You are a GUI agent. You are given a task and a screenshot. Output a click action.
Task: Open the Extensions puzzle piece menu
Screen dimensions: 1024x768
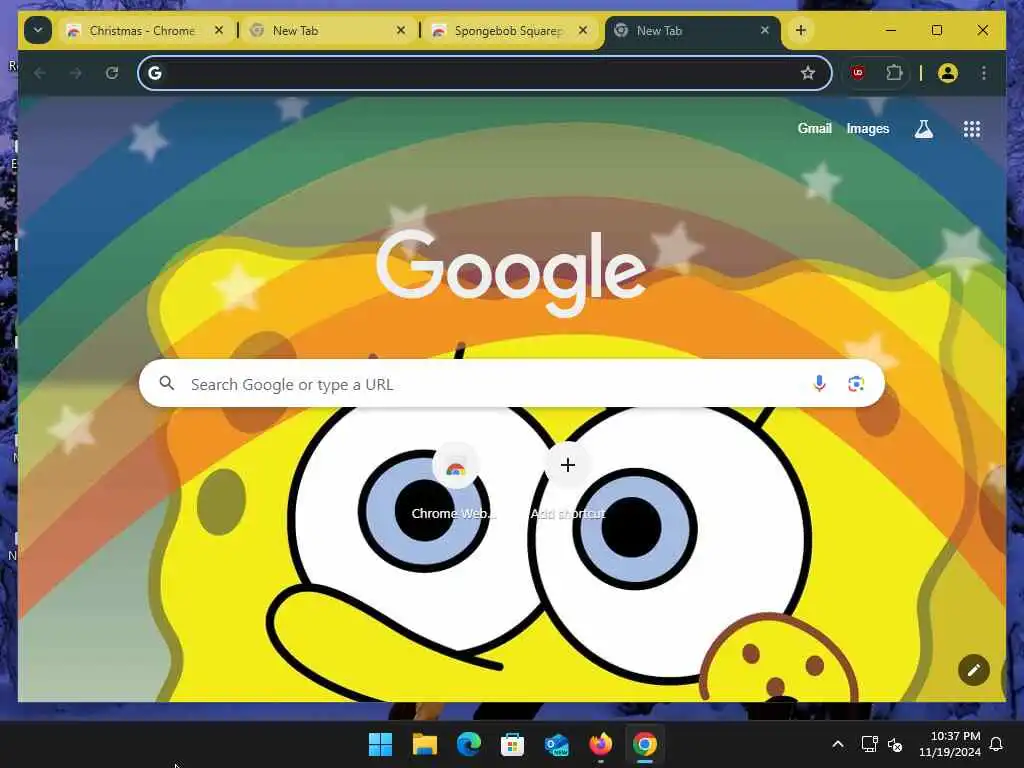(894, 73)
